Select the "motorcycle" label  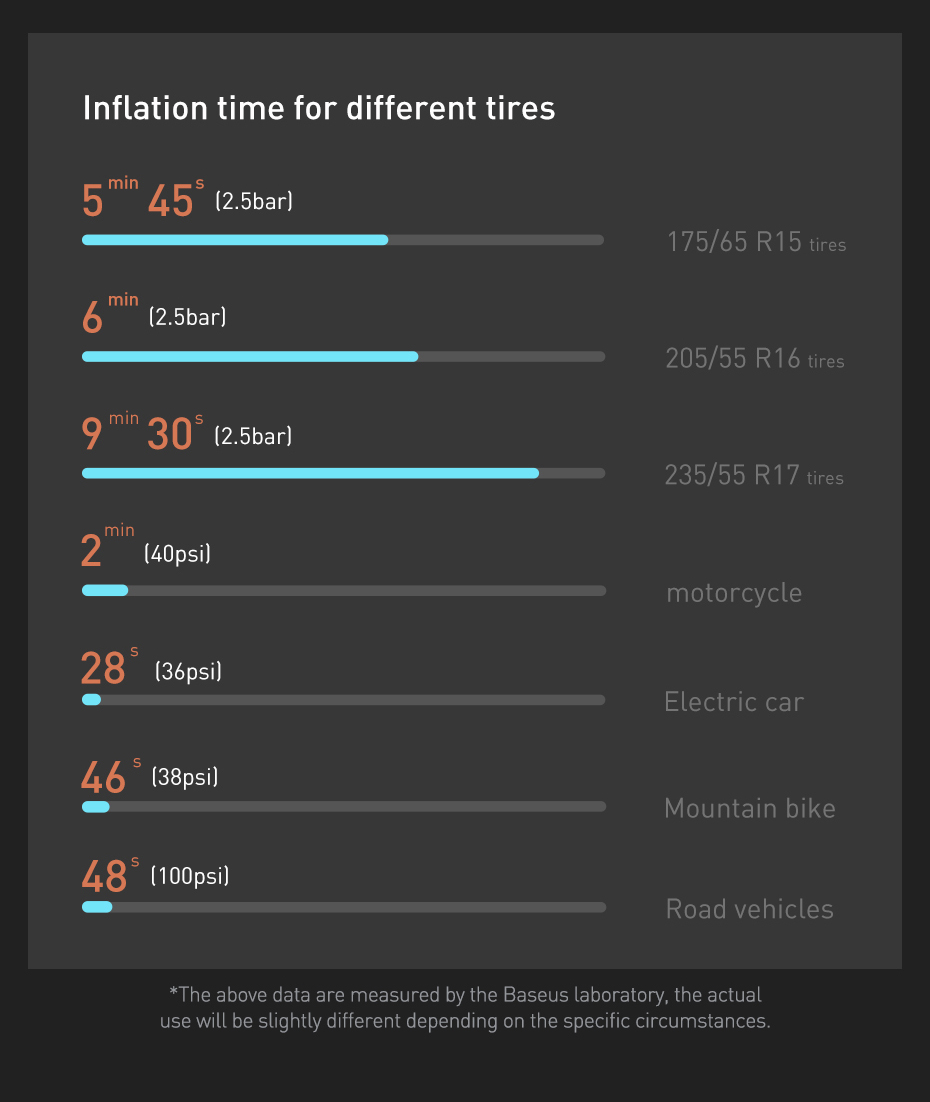[x=734, y=593]
